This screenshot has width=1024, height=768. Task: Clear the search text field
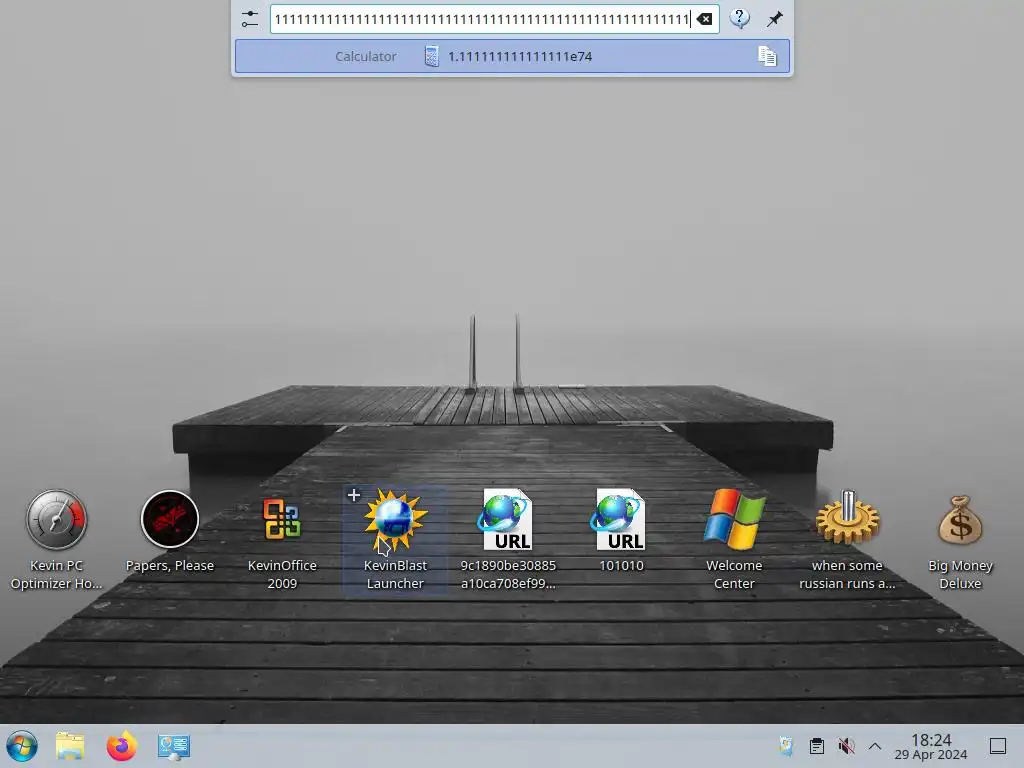point(704,19)
